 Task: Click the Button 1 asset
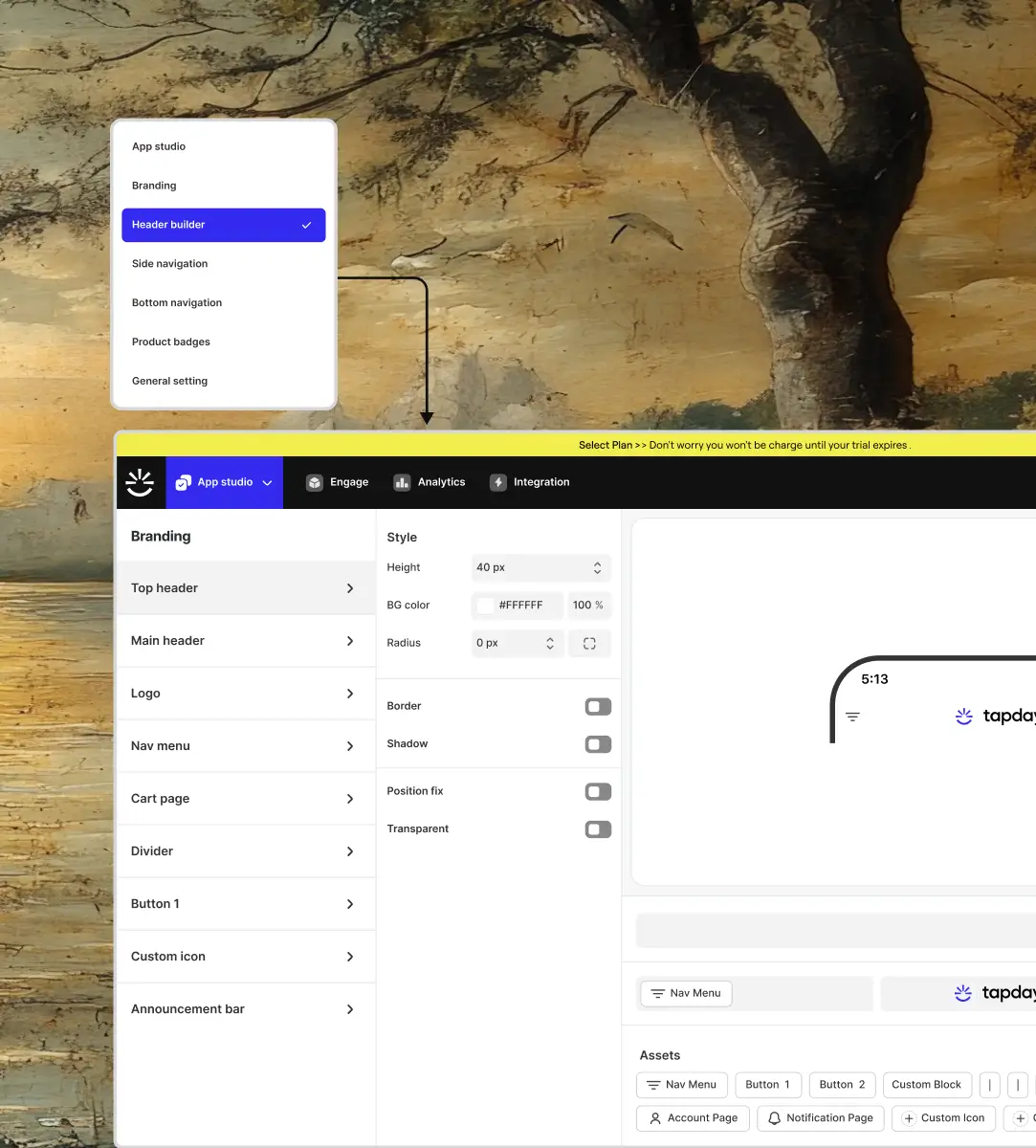coord(767,1085)
